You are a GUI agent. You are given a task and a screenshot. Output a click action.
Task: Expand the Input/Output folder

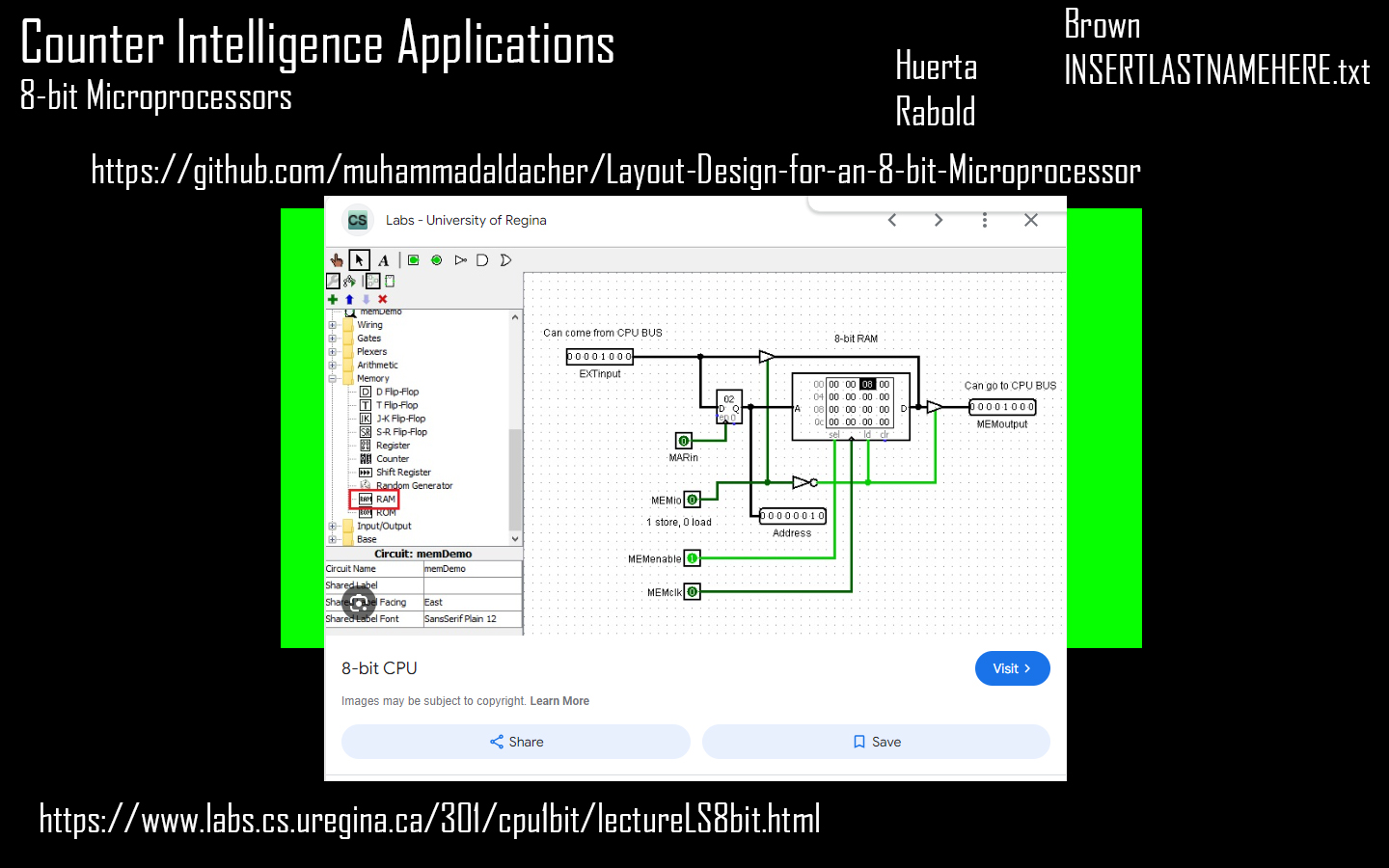tap(333, 527)
